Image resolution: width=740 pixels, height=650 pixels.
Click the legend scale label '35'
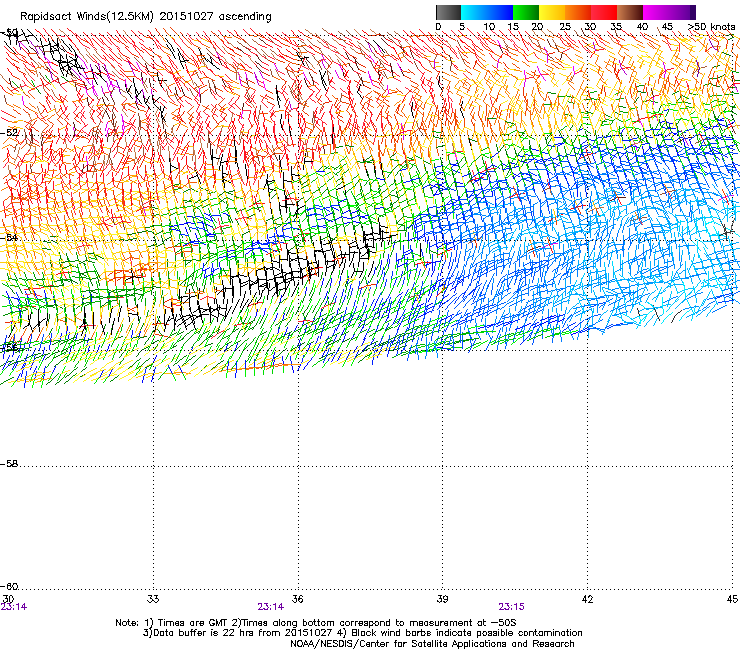click(616, 26)
